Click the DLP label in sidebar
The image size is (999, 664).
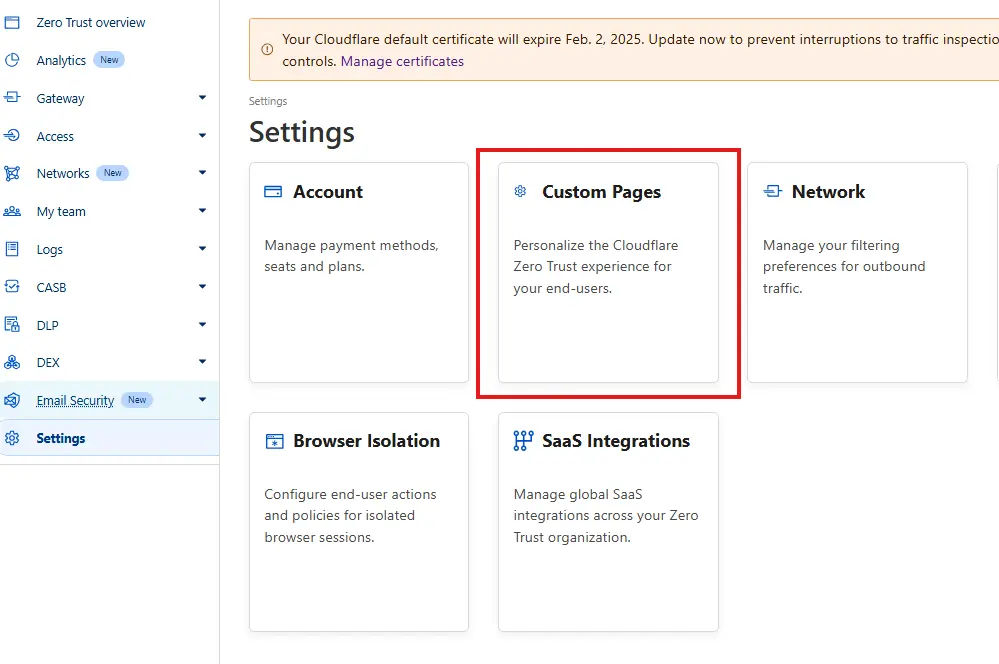click(x=48, y=326)
